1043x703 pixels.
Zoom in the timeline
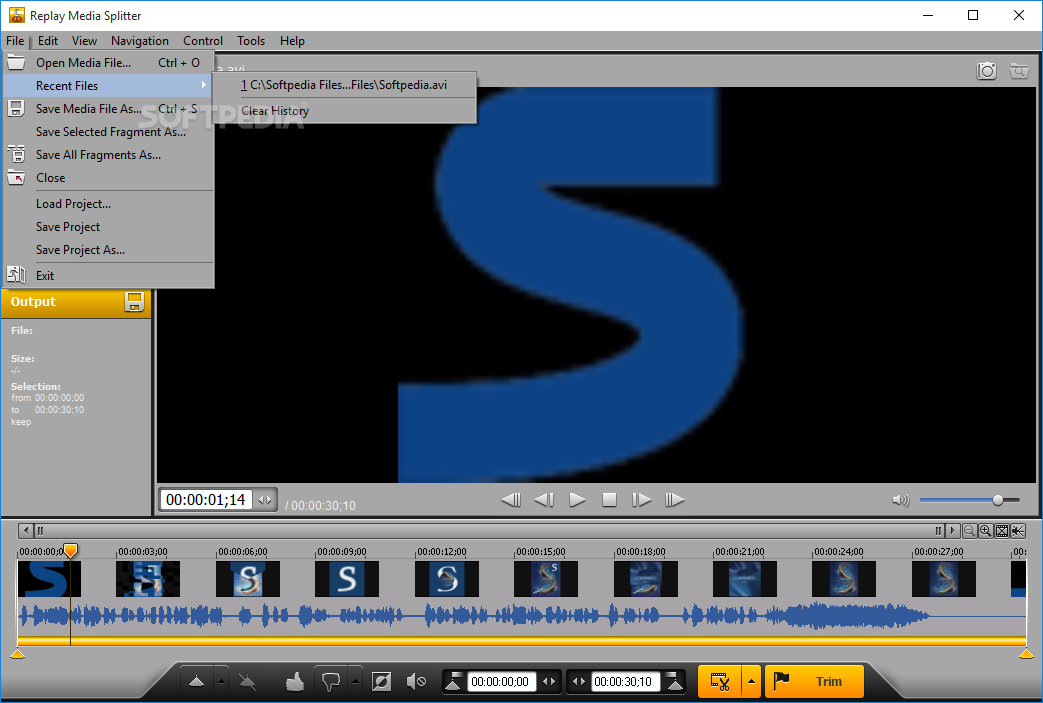985,531
